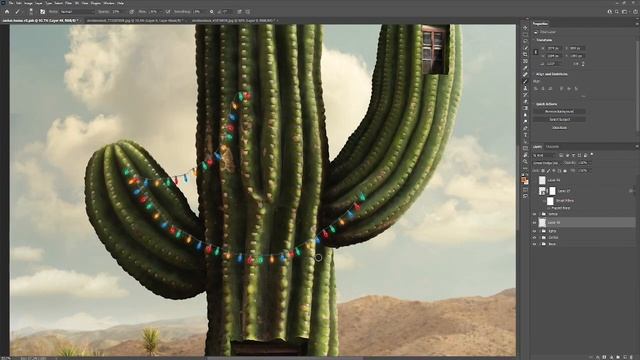Select the Clone Stamp tool
The image size is (640, 360).
click(525, 88)
